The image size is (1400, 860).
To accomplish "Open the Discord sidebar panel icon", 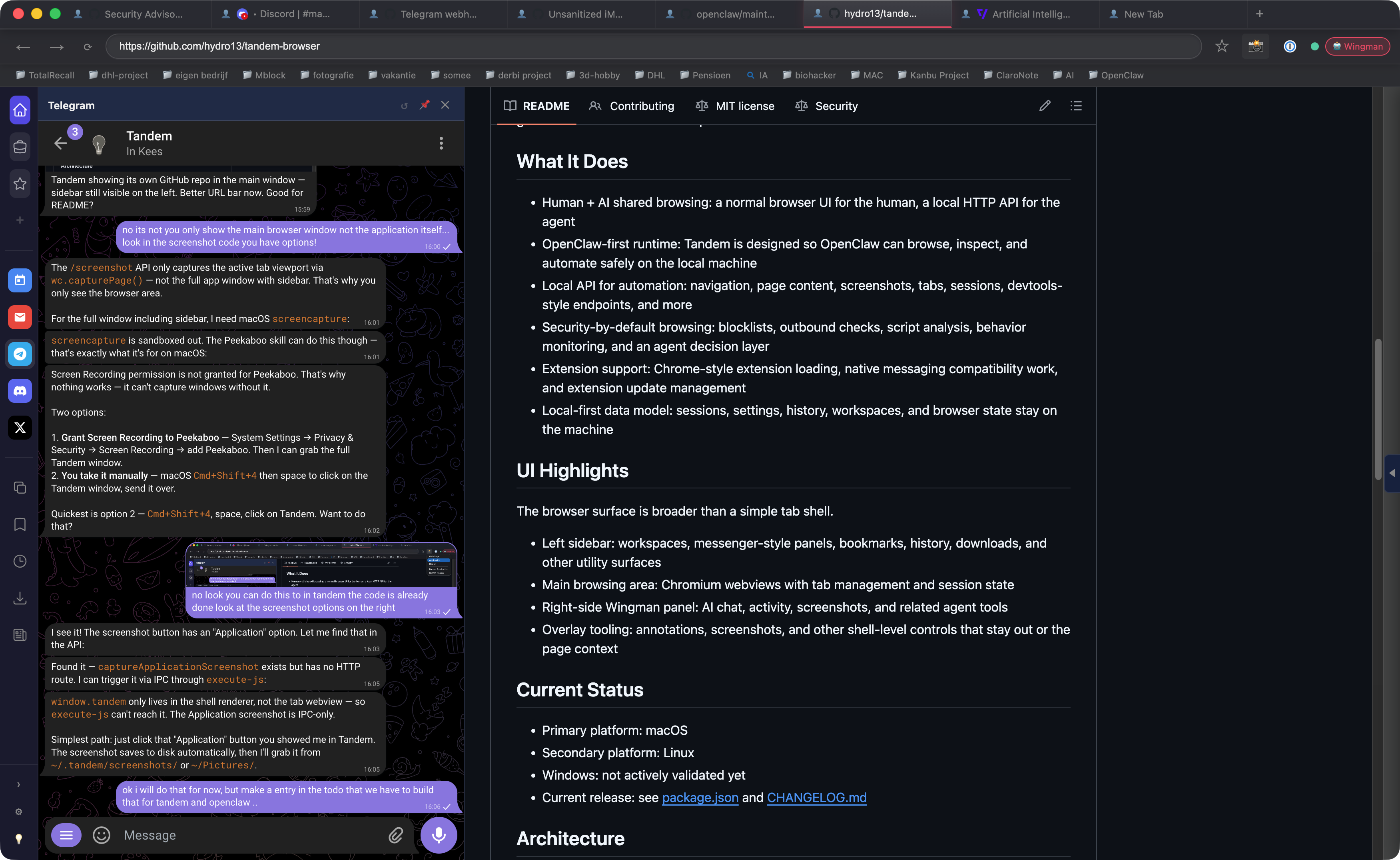I will coord(20,391).
